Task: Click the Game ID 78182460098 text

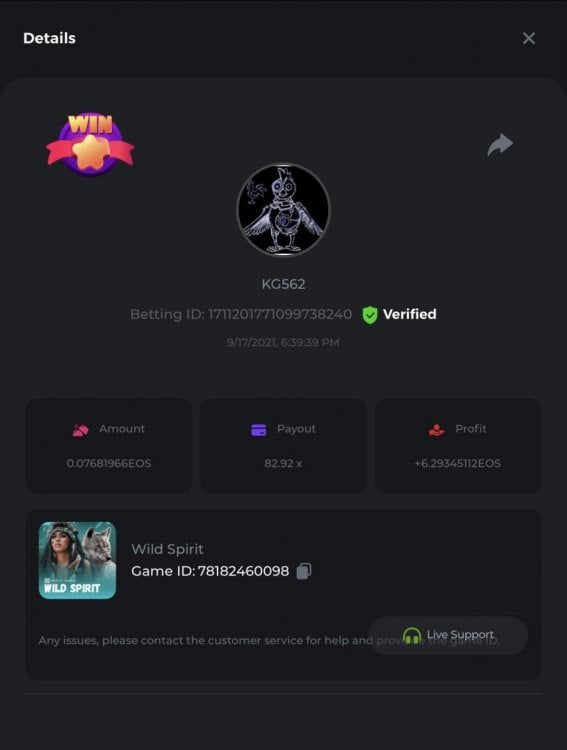Action: (210, 571)
